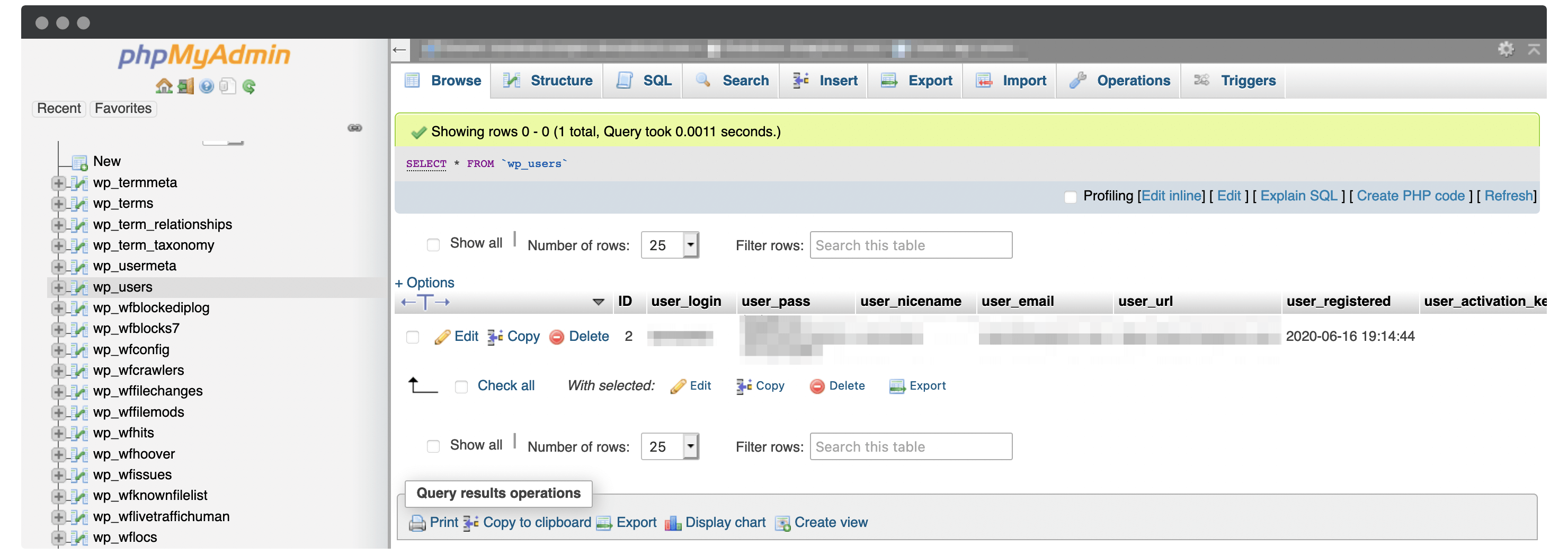1568x554 pixels.
Task: Click the red Delete icon for row 2
Action: click(x=556, y=337)
